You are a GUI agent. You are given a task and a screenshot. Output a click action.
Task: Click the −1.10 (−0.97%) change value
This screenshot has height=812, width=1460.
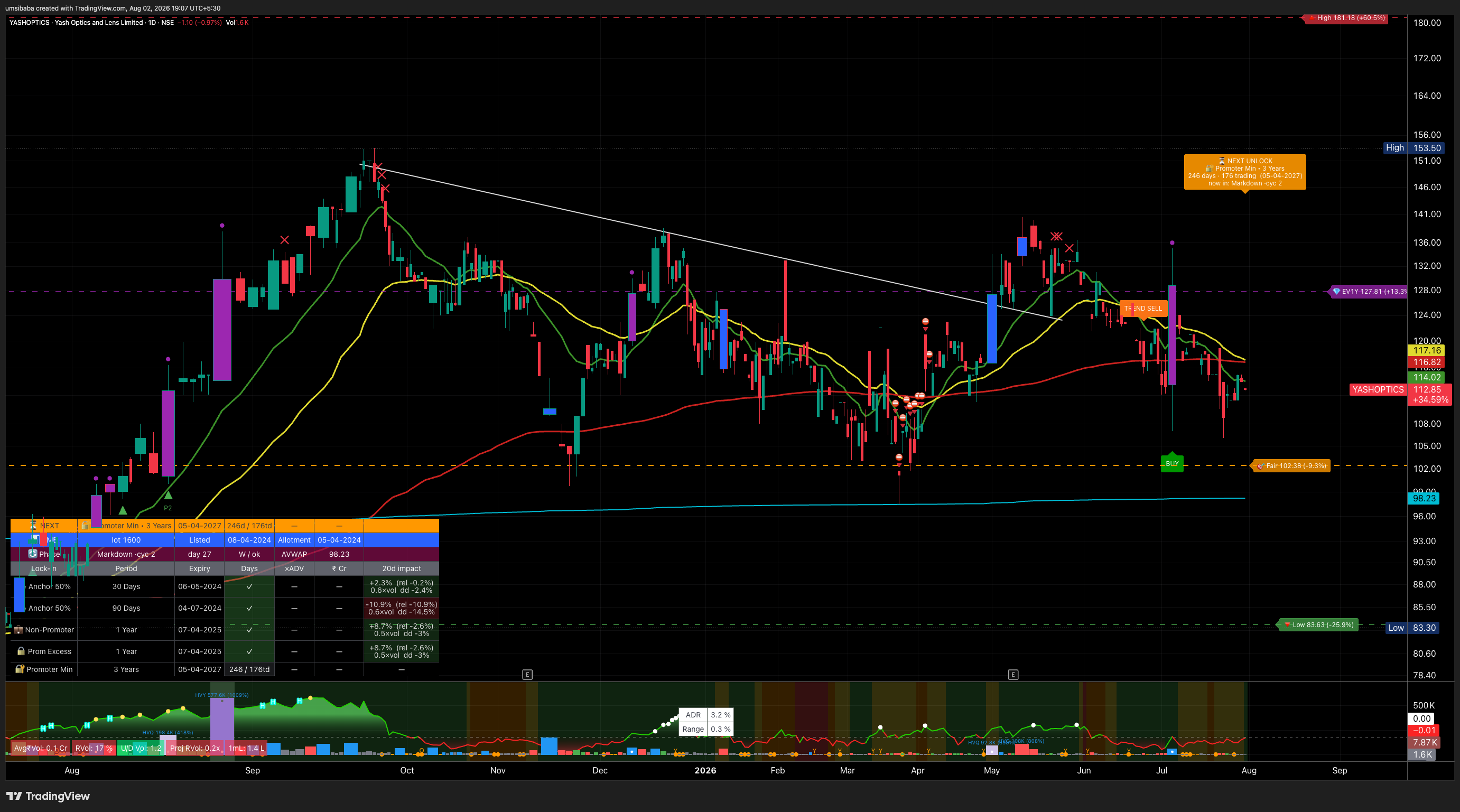tap(200, 23)
